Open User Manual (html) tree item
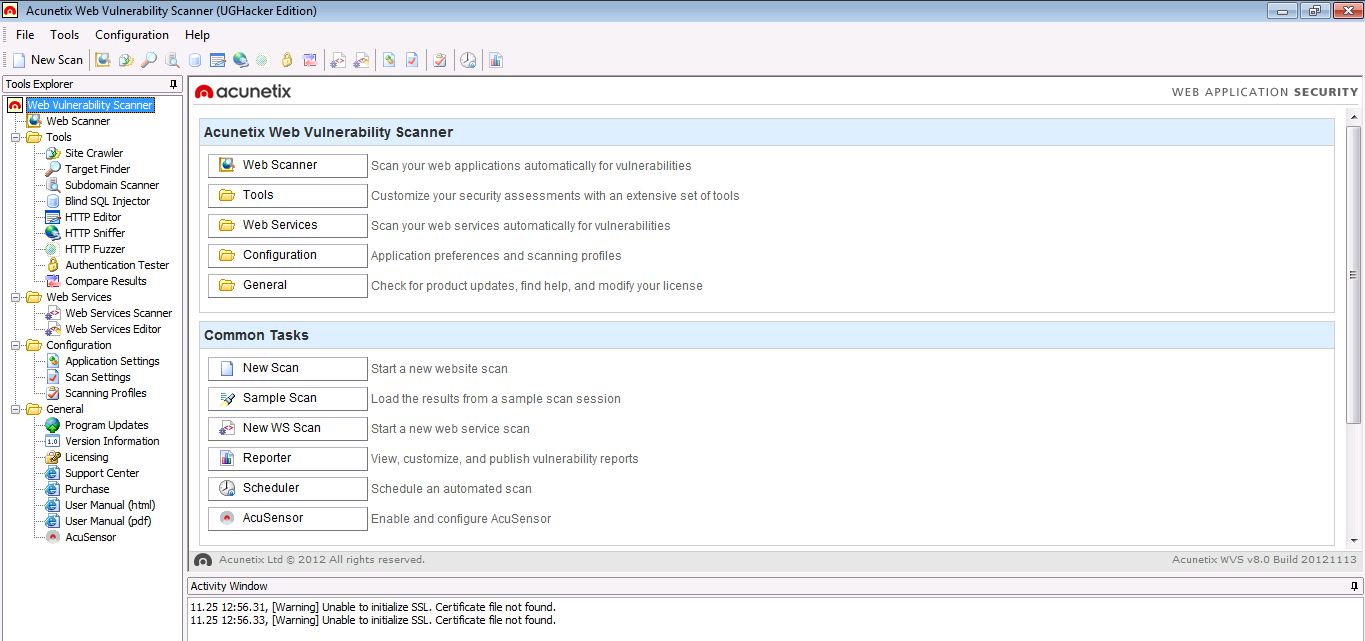Image resolution: width=1365 pixels, height=641 pixels. 110,505
